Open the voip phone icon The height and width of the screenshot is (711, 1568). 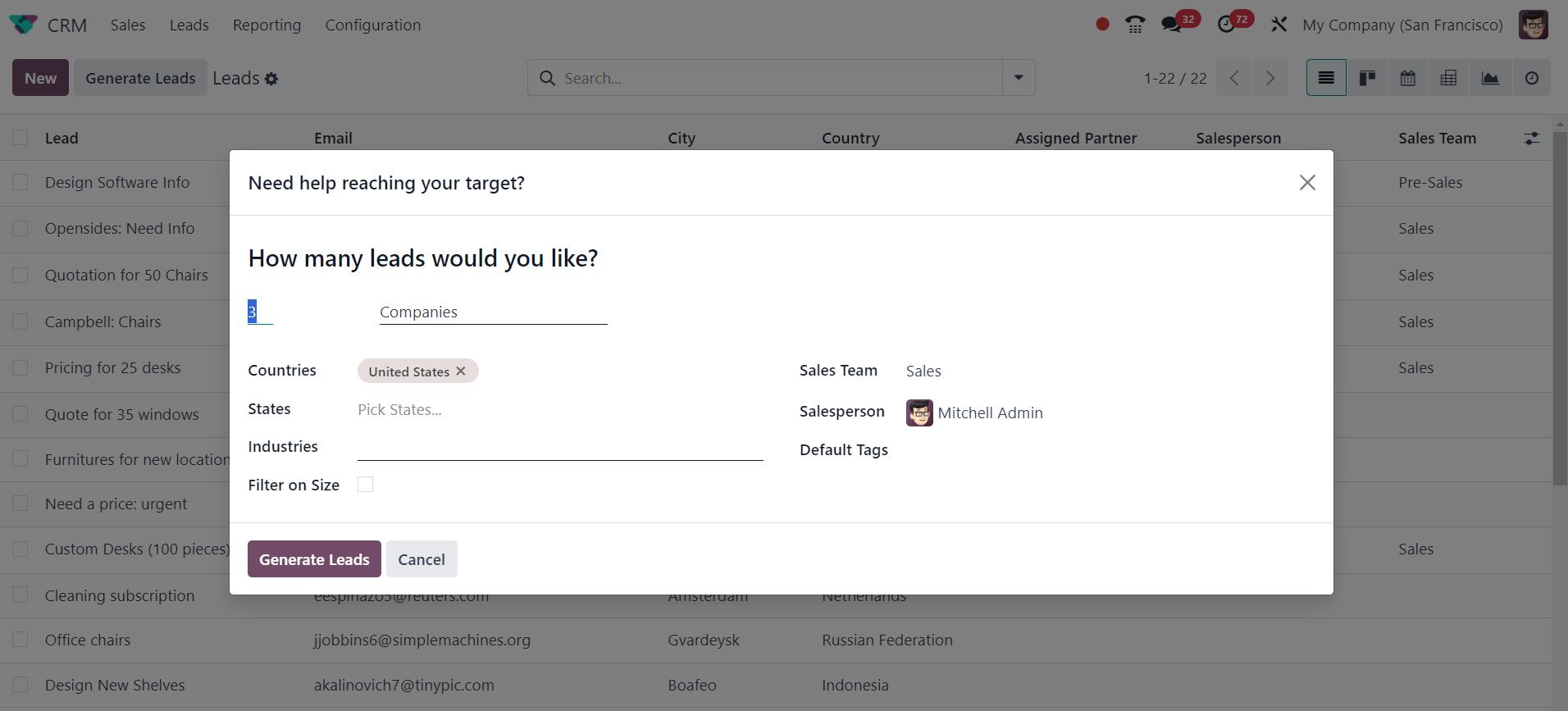[1135, 25]
